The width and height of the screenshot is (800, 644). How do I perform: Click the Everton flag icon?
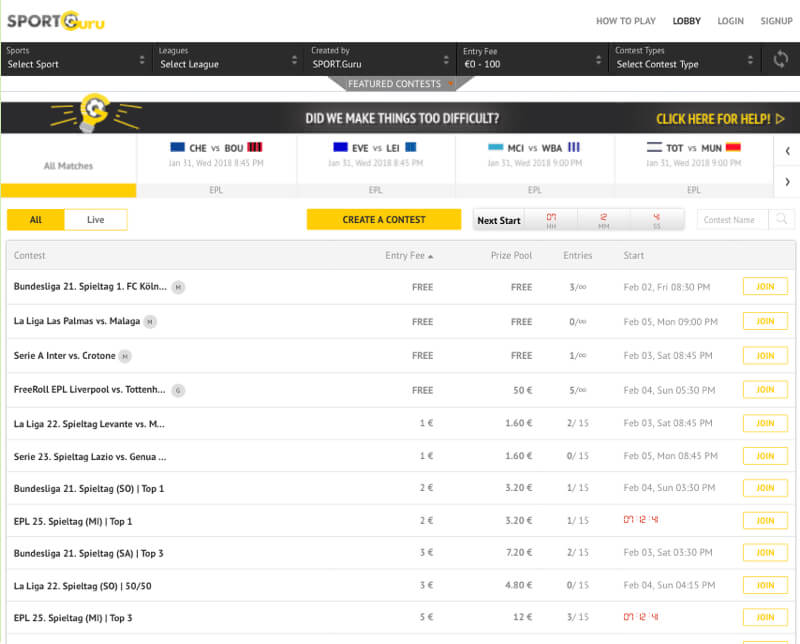(x=340, y=147)
